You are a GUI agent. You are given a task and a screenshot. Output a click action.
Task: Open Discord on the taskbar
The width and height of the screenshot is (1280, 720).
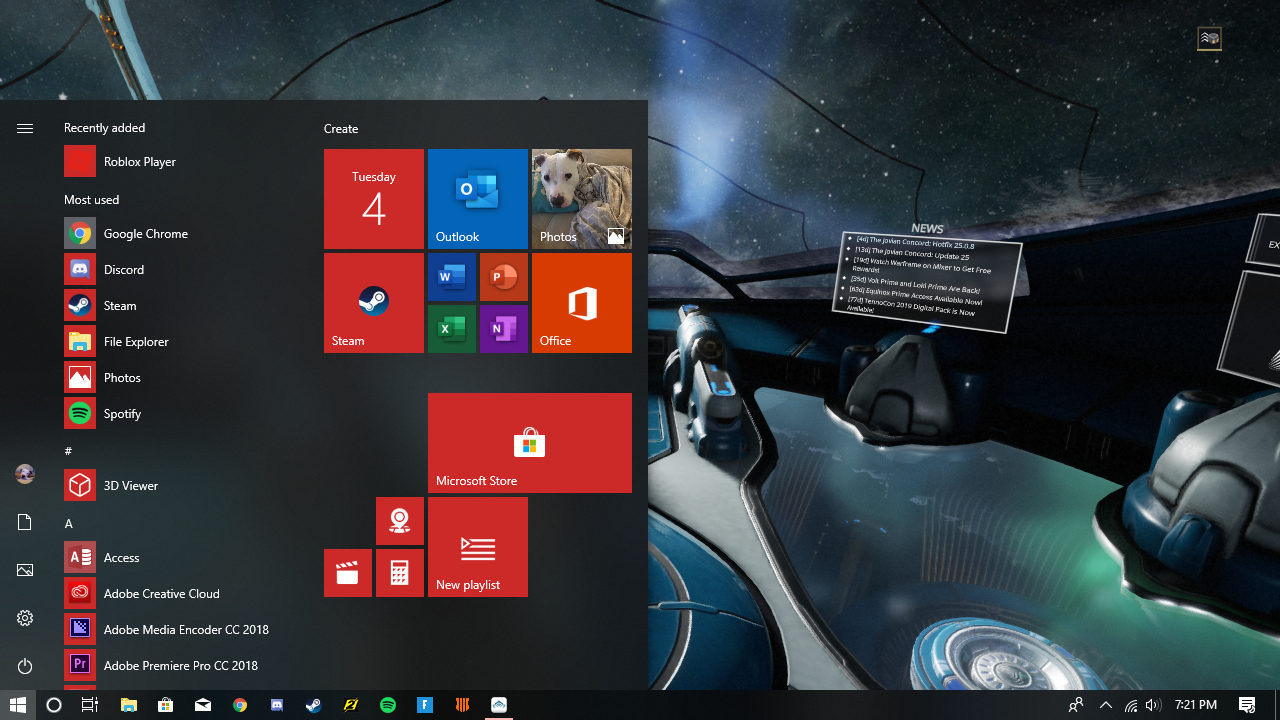pyautogui.click(x=277, y=705)
